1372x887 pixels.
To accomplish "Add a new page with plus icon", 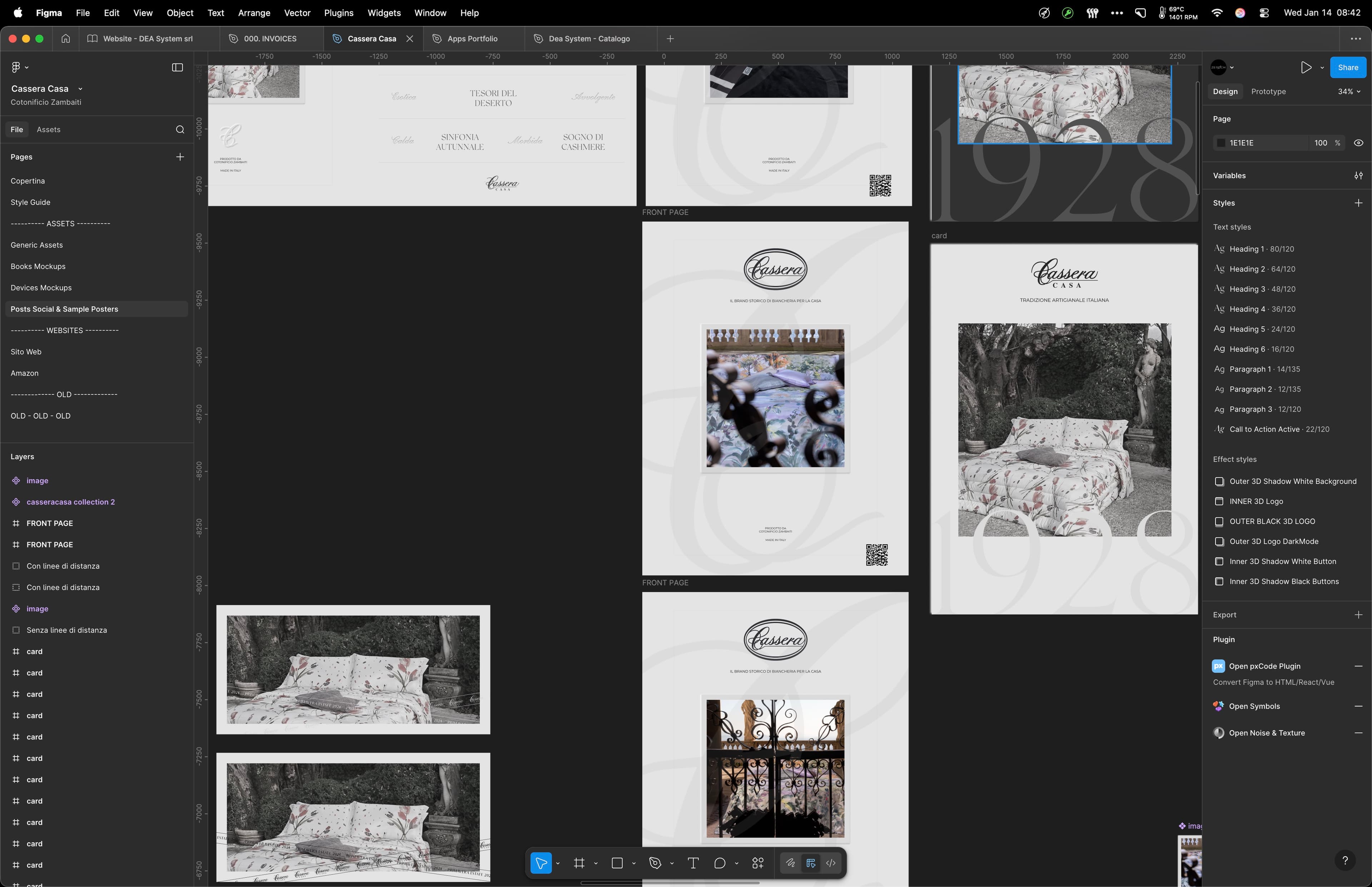I will [x=180, y=157].
